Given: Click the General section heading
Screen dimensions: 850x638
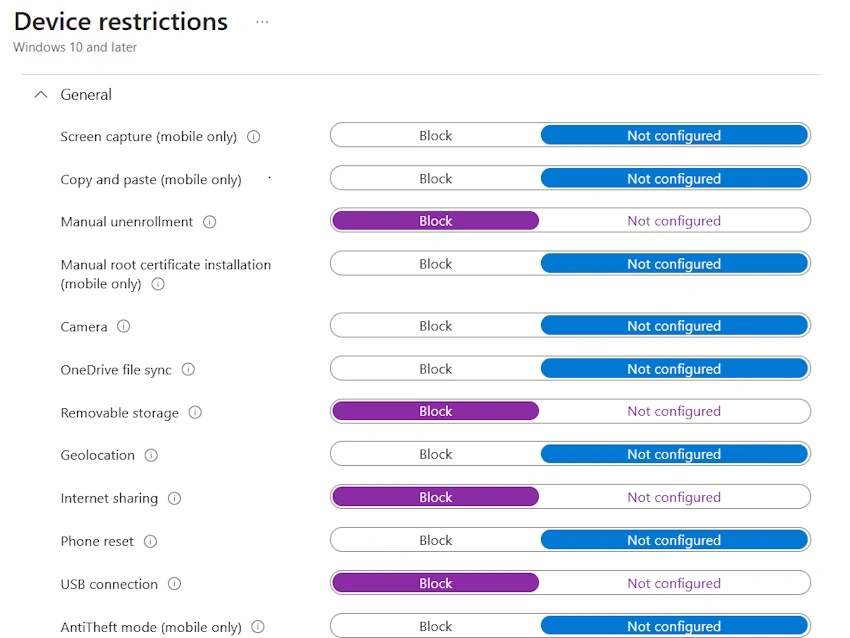Looking at the screenshot, I should pos(86,95).
